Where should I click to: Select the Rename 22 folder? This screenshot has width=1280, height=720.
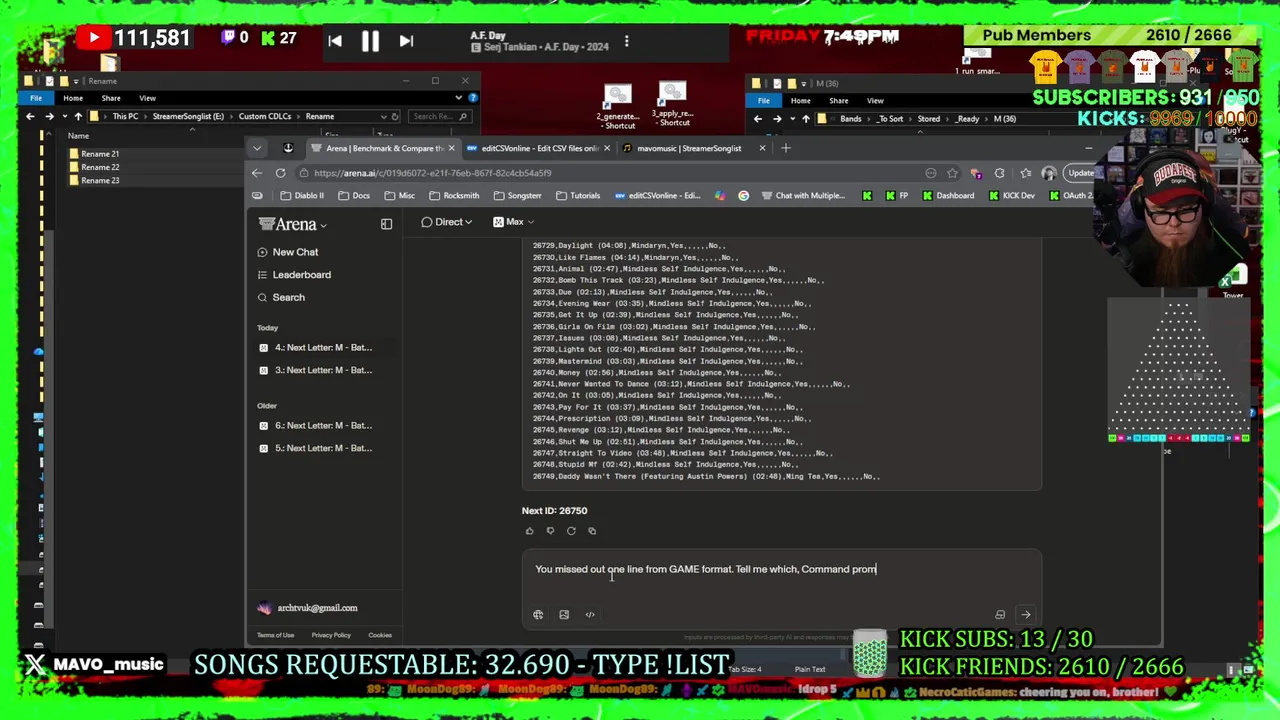[x=100, y=167]
